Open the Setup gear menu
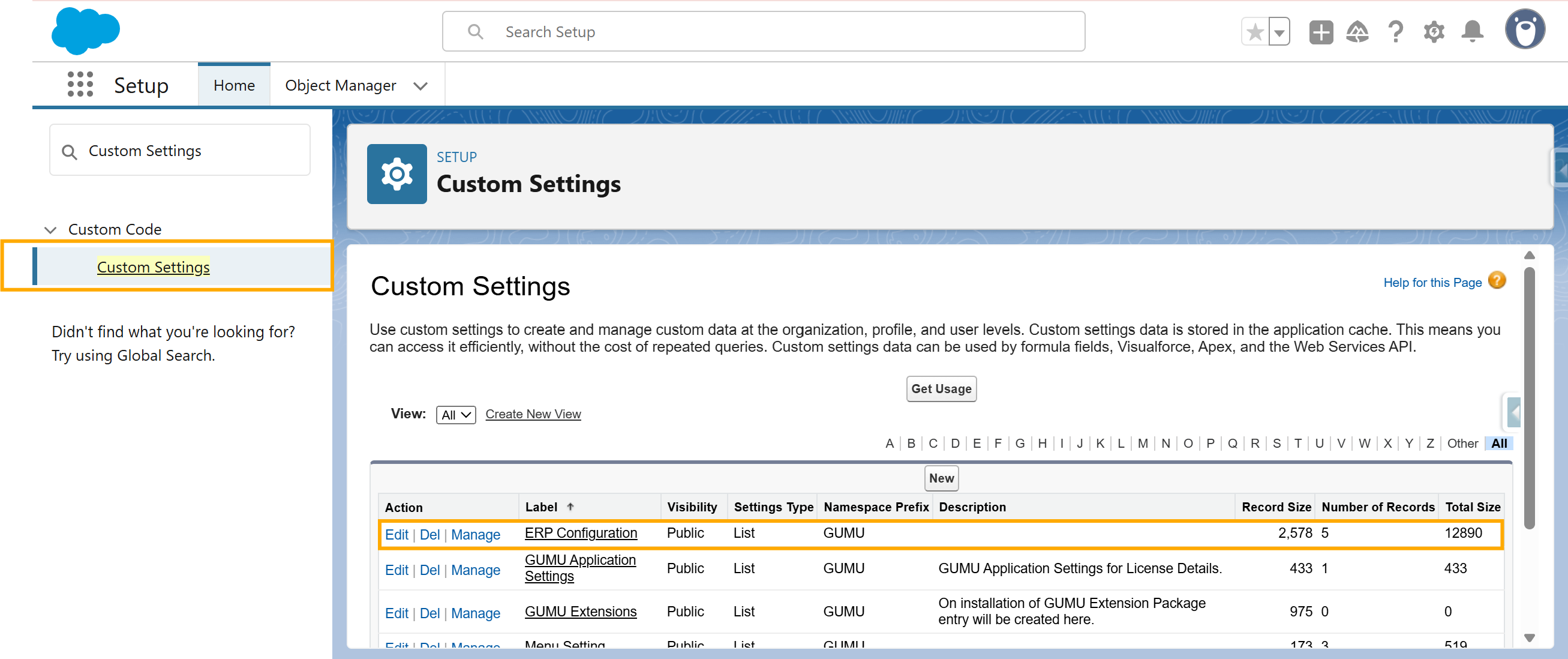Image resolution: width=1568 pixels, height=659 pixels. click(x=1434, y=32)
